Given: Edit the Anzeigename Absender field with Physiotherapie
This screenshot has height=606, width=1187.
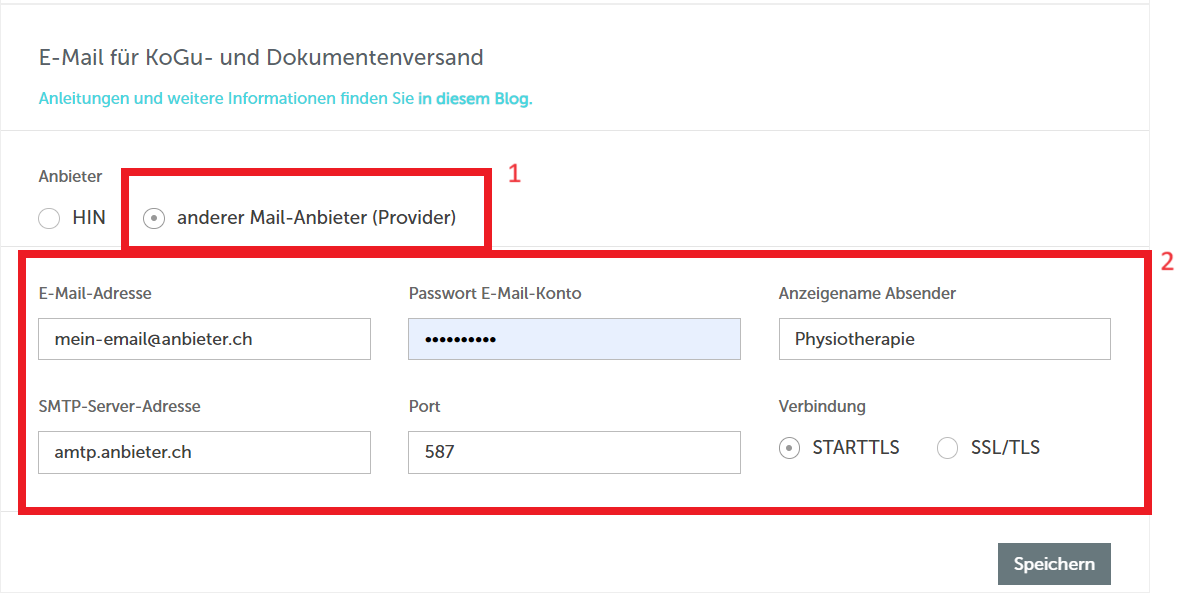Looking at the screenshot, I should click(x=945, y=339).
